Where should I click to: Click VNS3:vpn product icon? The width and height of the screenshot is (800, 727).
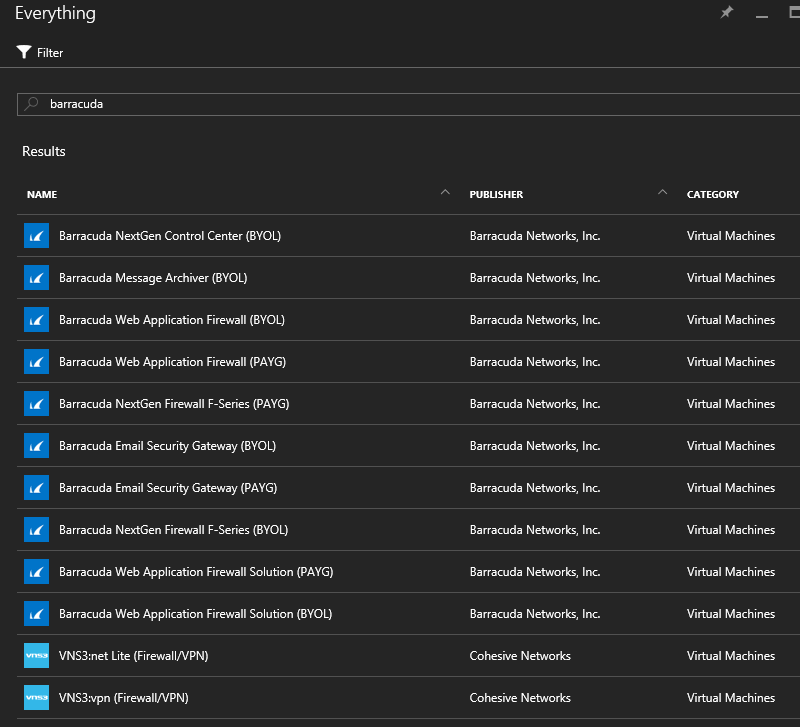tap(36, 698)
